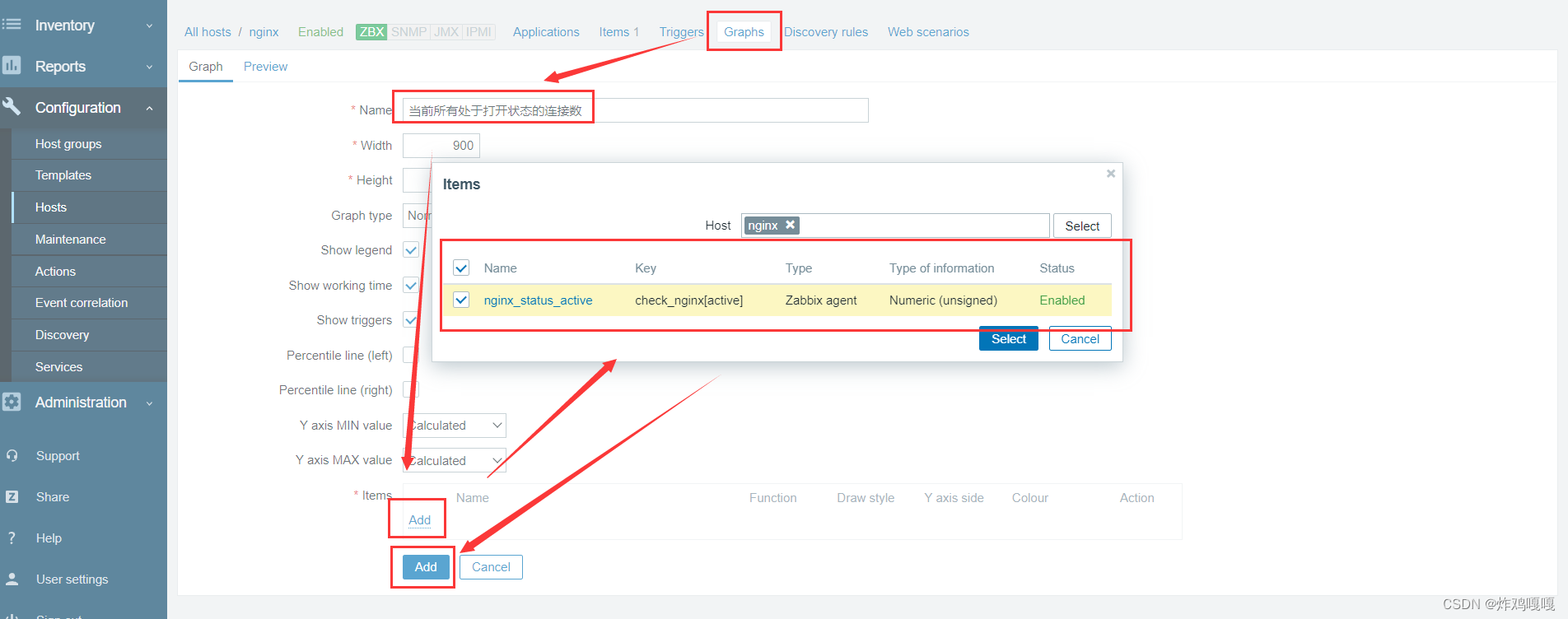Open the nginx_status_active item link

(x=538, y=300)
